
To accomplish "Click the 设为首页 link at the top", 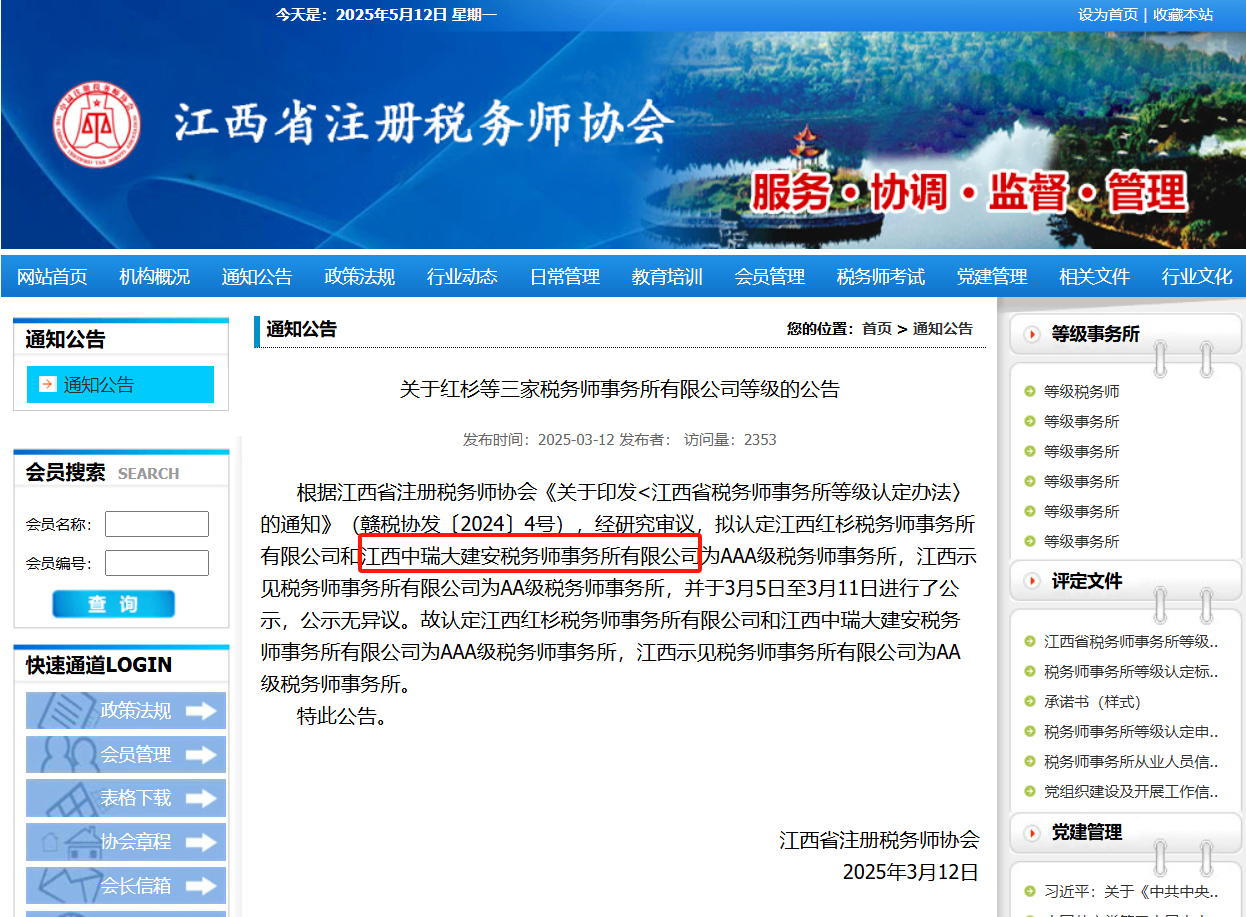I will click(1107, 15).
